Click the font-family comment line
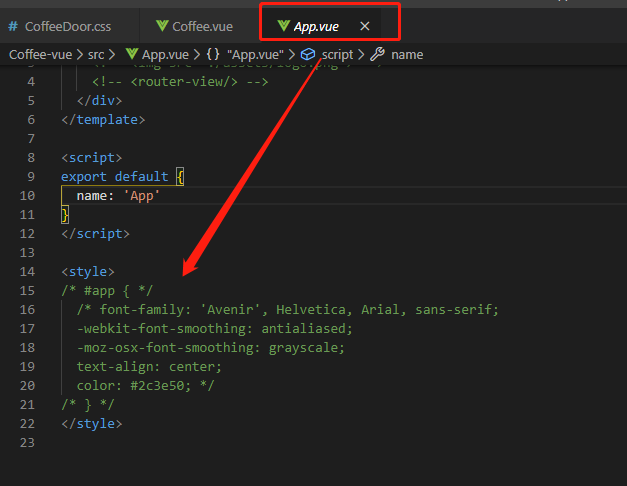627x486 pixels. [x=288, y=310]
